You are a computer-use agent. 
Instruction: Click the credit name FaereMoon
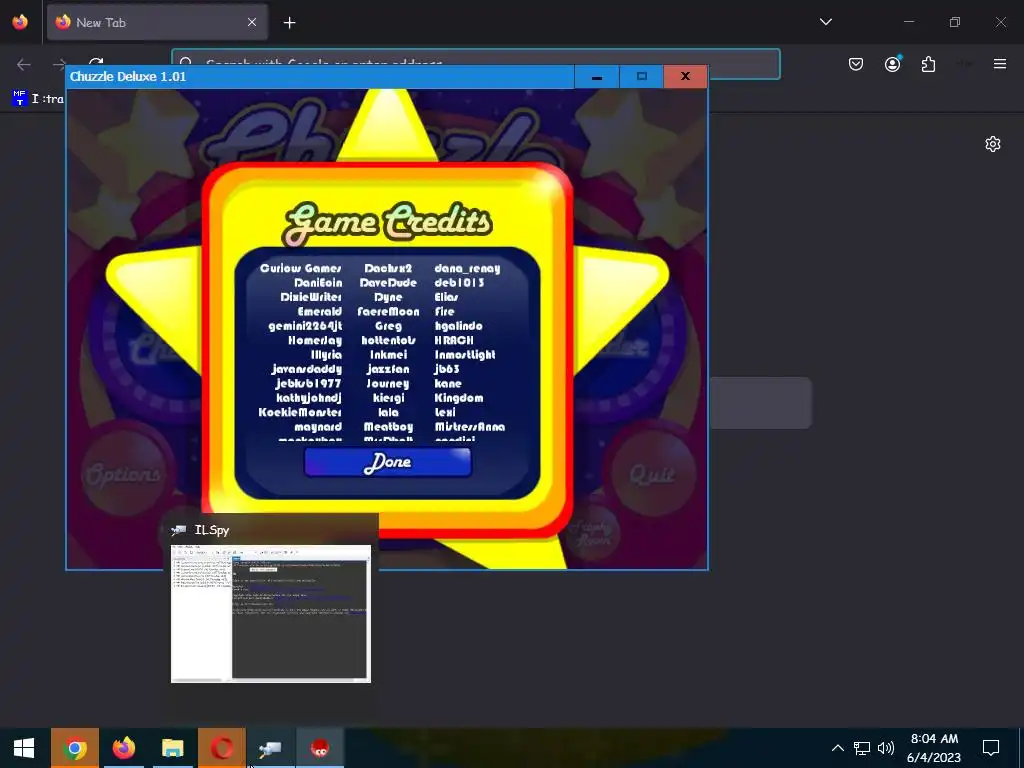388,312
